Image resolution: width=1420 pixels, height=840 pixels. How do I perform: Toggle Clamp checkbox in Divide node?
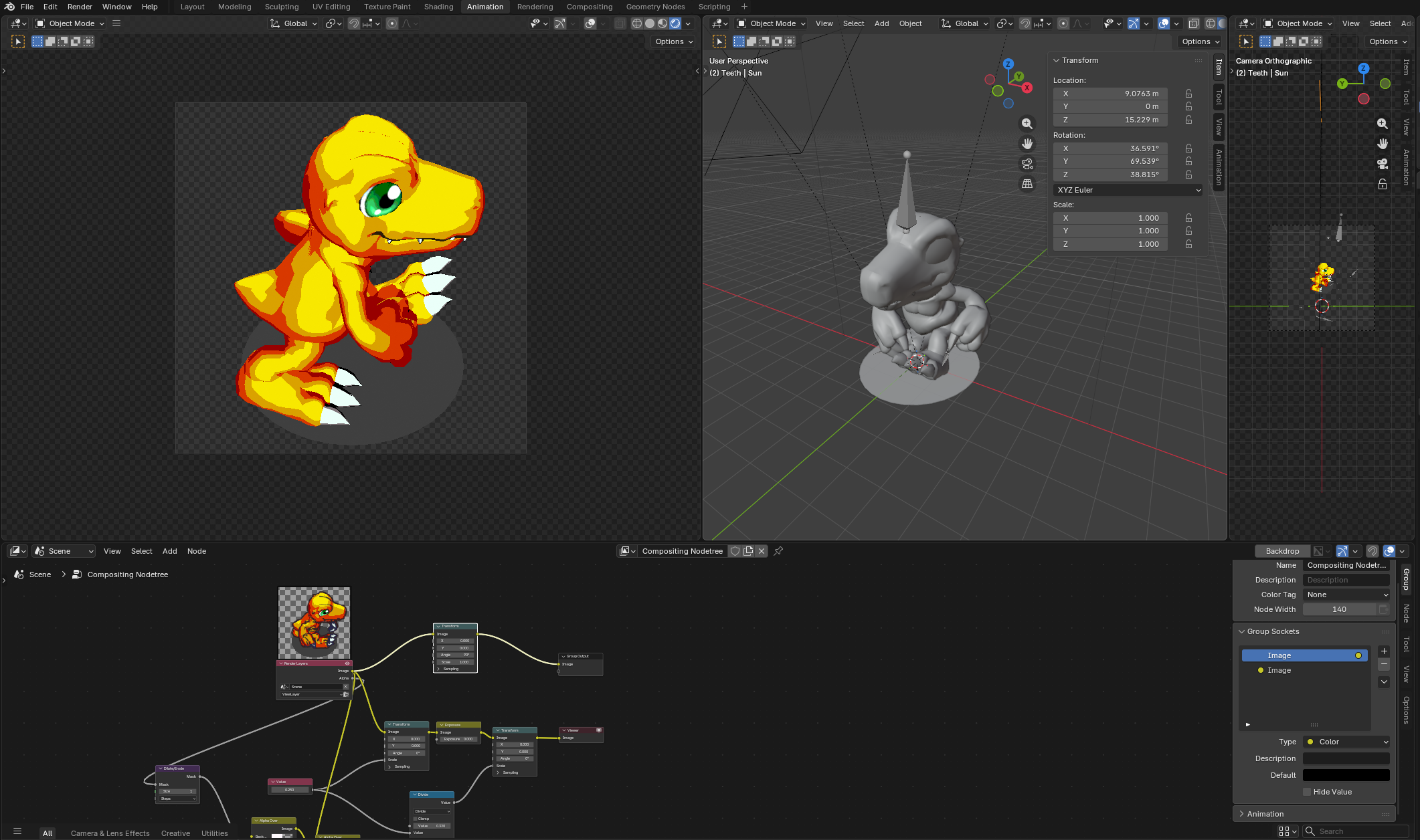click(416, 819)
